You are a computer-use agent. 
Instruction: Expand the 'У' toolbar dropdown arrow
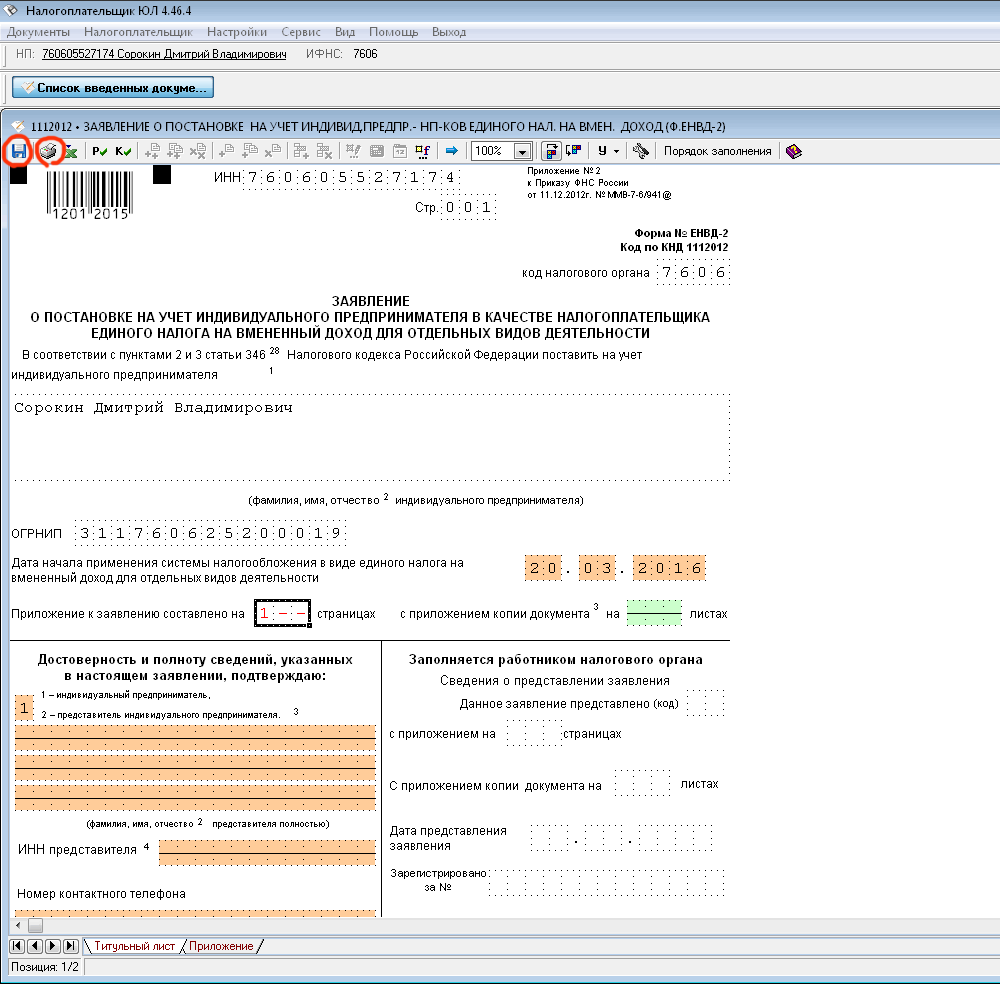[616, 152]
